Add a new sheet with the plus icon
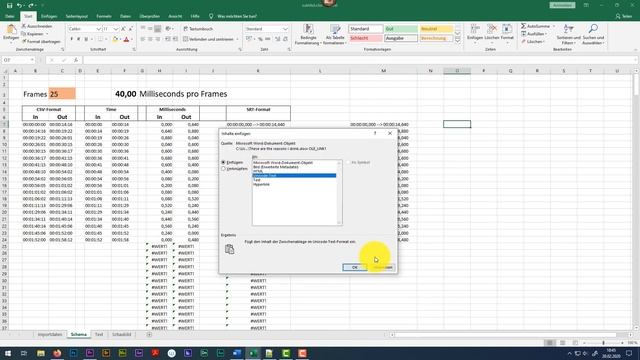Viewport: 640px width, 360px height. point(149,334)
